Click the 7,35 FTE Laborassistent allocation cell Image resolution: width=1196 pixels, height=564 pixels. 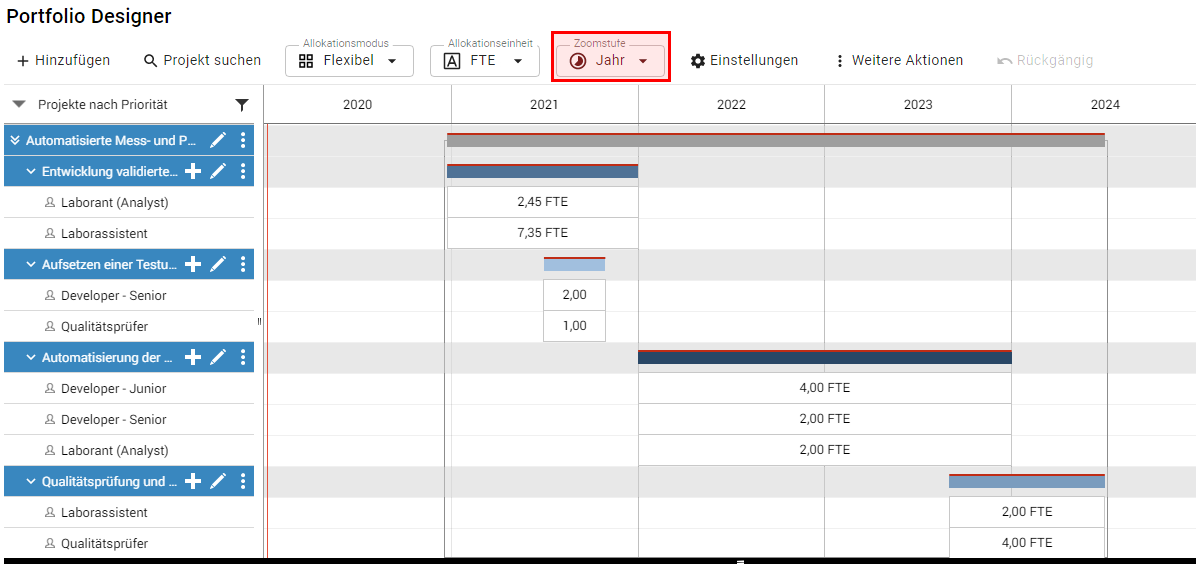pos(542,233)
